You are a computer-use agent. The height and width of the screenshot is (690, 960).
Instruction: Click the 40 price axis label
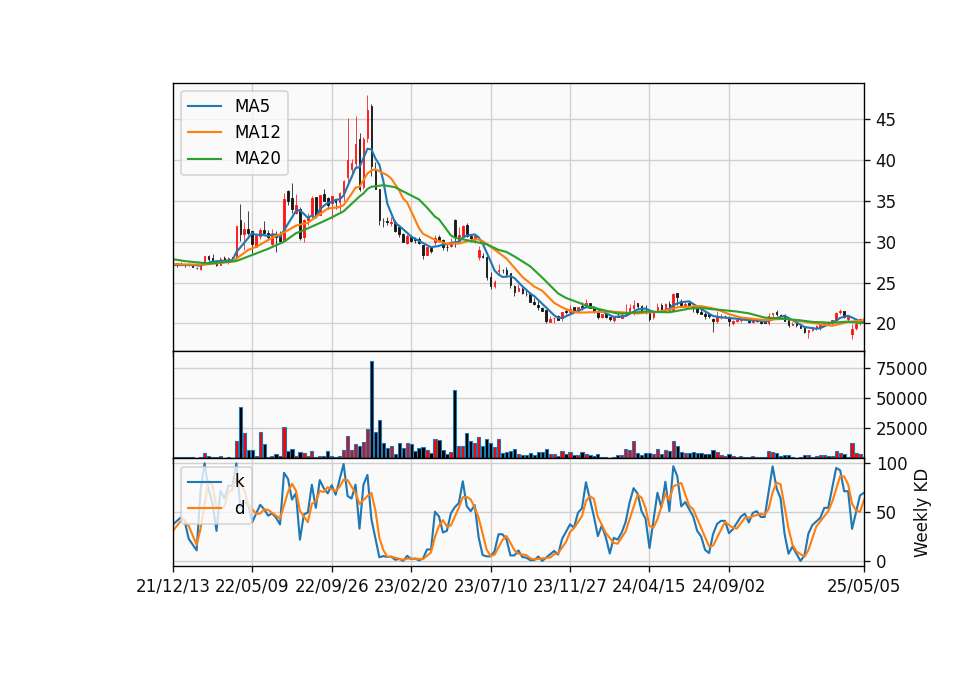tap(885, 161)
